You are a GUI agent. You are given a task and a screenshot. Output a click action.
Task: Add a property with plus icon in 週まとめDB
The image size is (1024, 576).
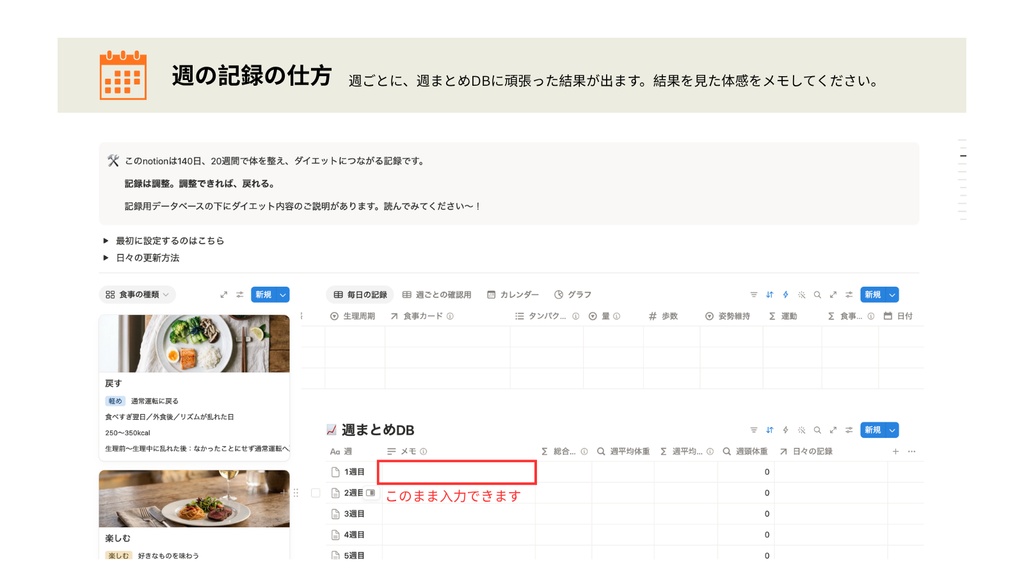click(895, 451)
